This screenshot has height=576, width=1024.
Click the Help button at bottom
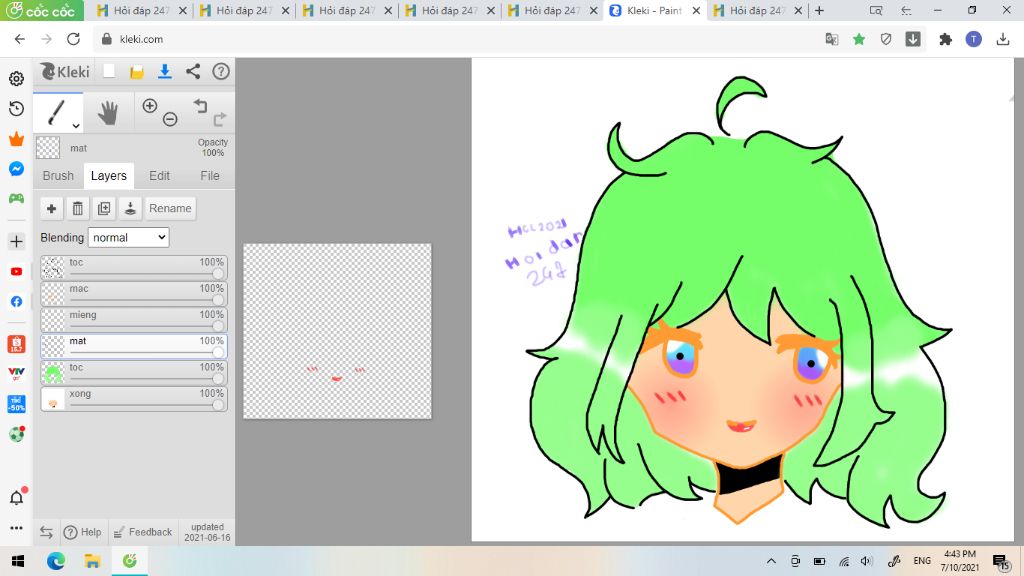point(83,532)
